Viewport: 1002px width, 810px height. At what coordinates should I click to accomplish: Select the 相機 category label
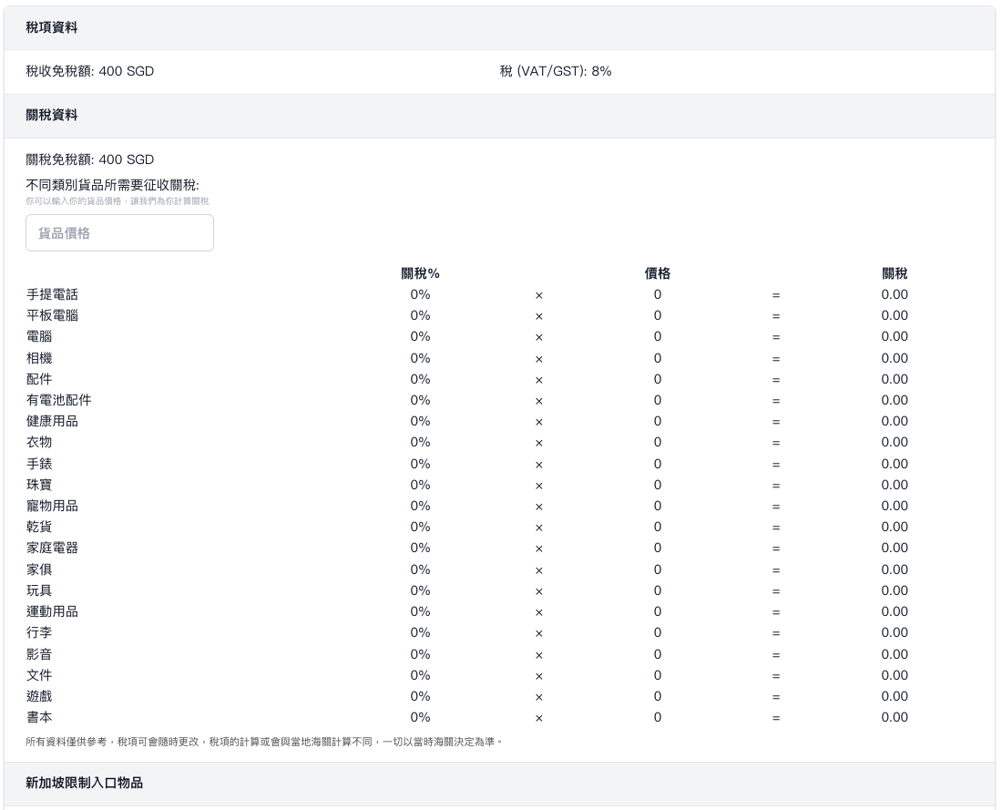coord(39,358)
